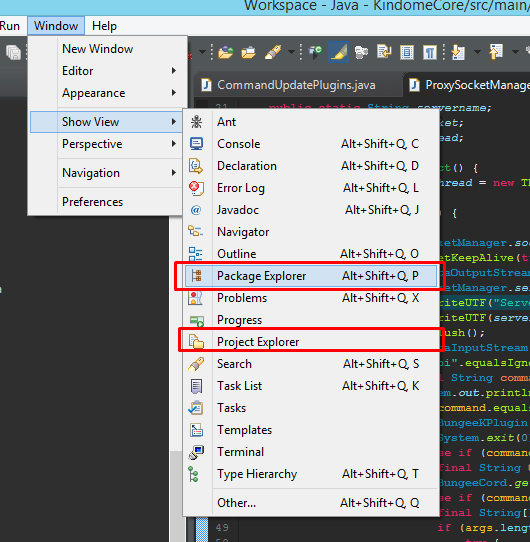This screenshot has width=530, height=542.
Task: Click the Ant icon in Show View submenu
Action: click(x=196, y=122)
